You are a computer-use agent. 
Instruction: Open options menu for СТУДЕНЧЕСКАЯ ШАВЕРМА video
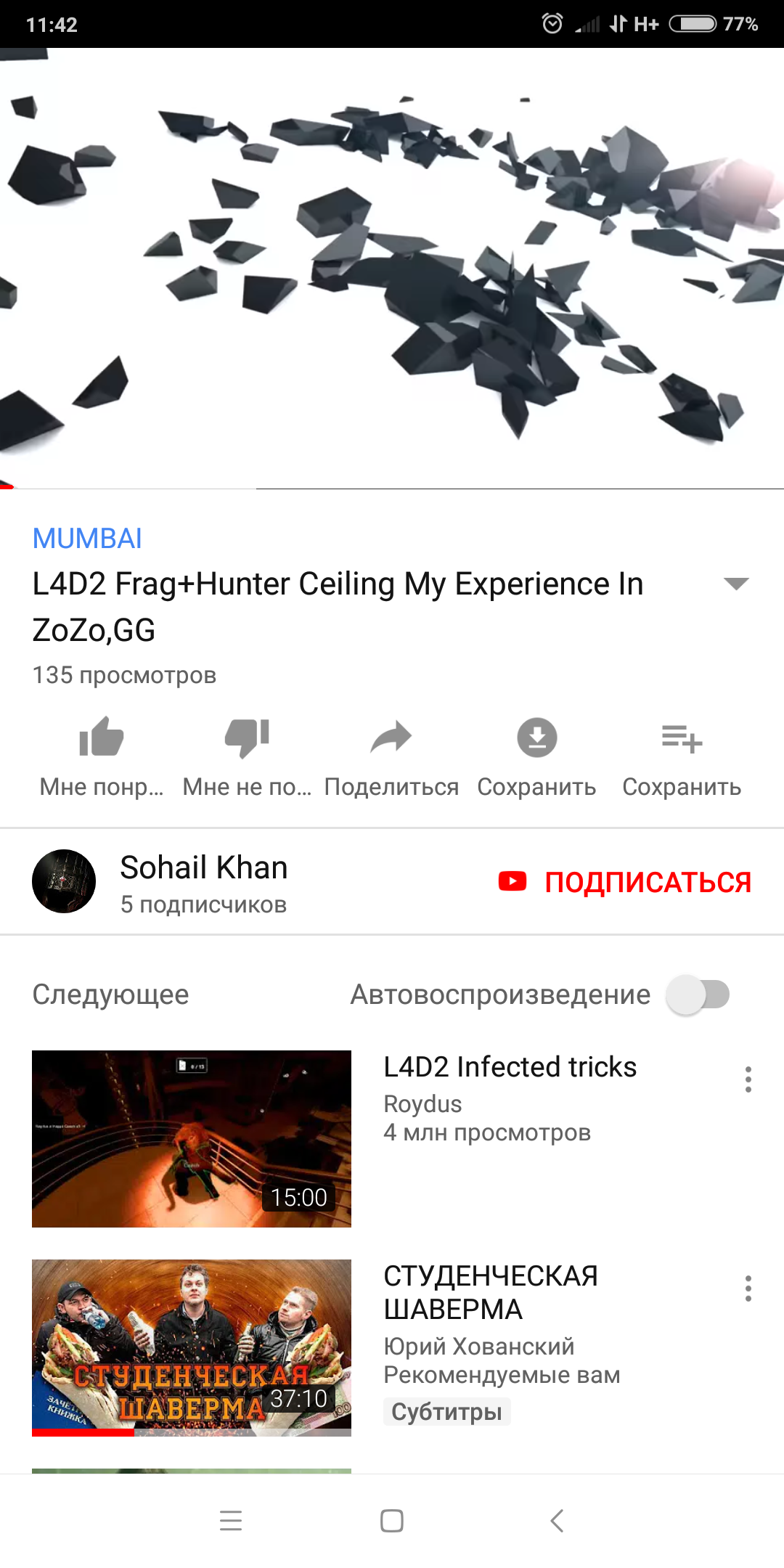point(748,1289)
